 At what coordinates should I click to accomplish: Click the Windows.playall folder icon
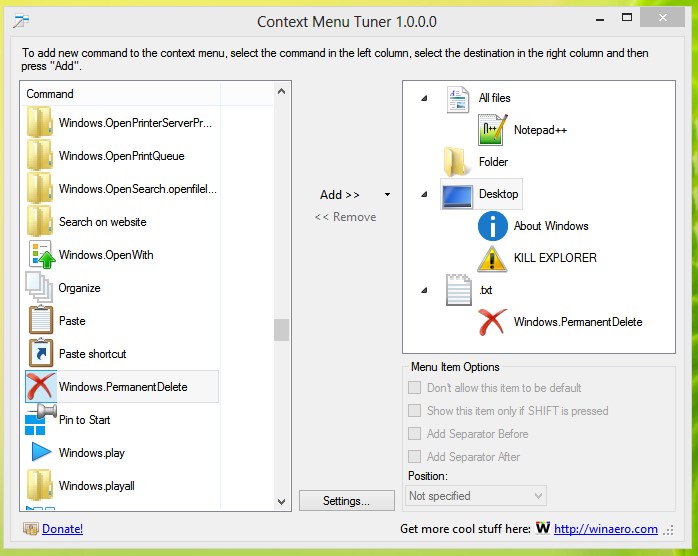click(40, 485)
